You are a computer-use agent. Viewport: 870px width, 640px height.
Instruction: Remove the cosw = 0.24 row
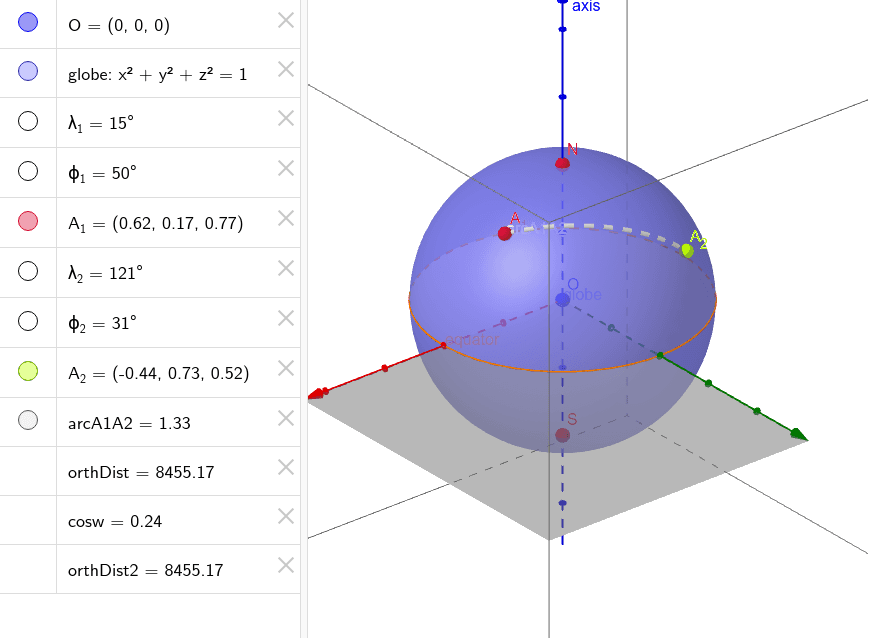[x=286, y=516]
